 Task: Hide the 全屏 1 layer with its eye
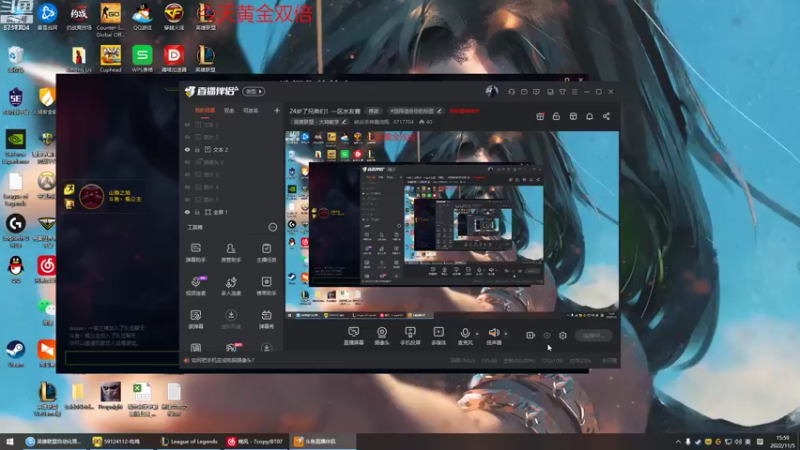point(187,212)
